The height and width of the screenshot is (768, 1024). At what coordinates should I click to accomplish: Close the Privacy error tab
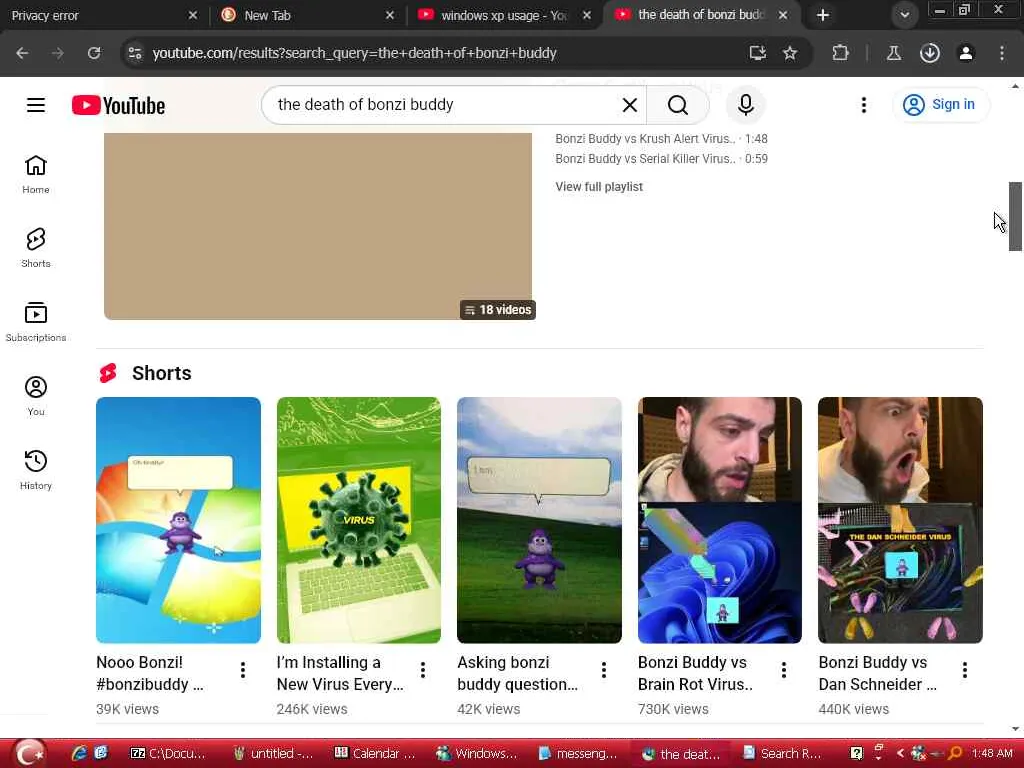coord(193,15)
